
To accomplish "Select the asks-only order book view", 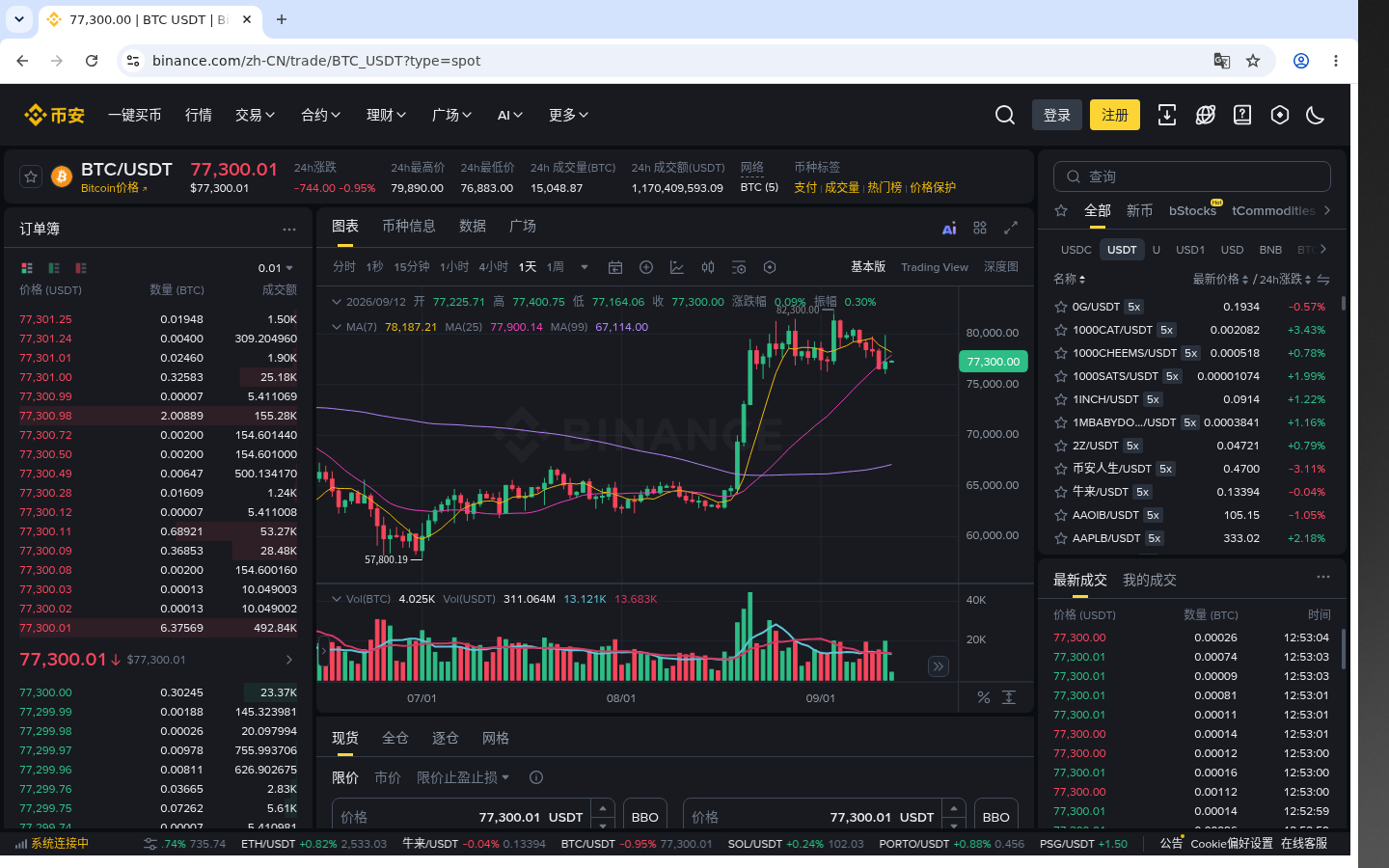I will [x=81, y=268].
